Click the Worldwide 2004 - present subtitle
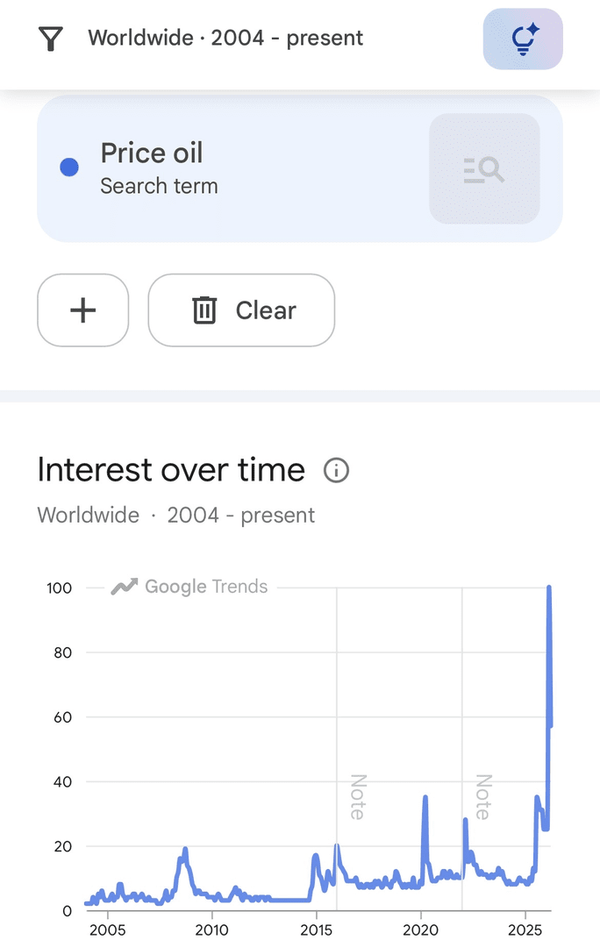 (176, 515)
